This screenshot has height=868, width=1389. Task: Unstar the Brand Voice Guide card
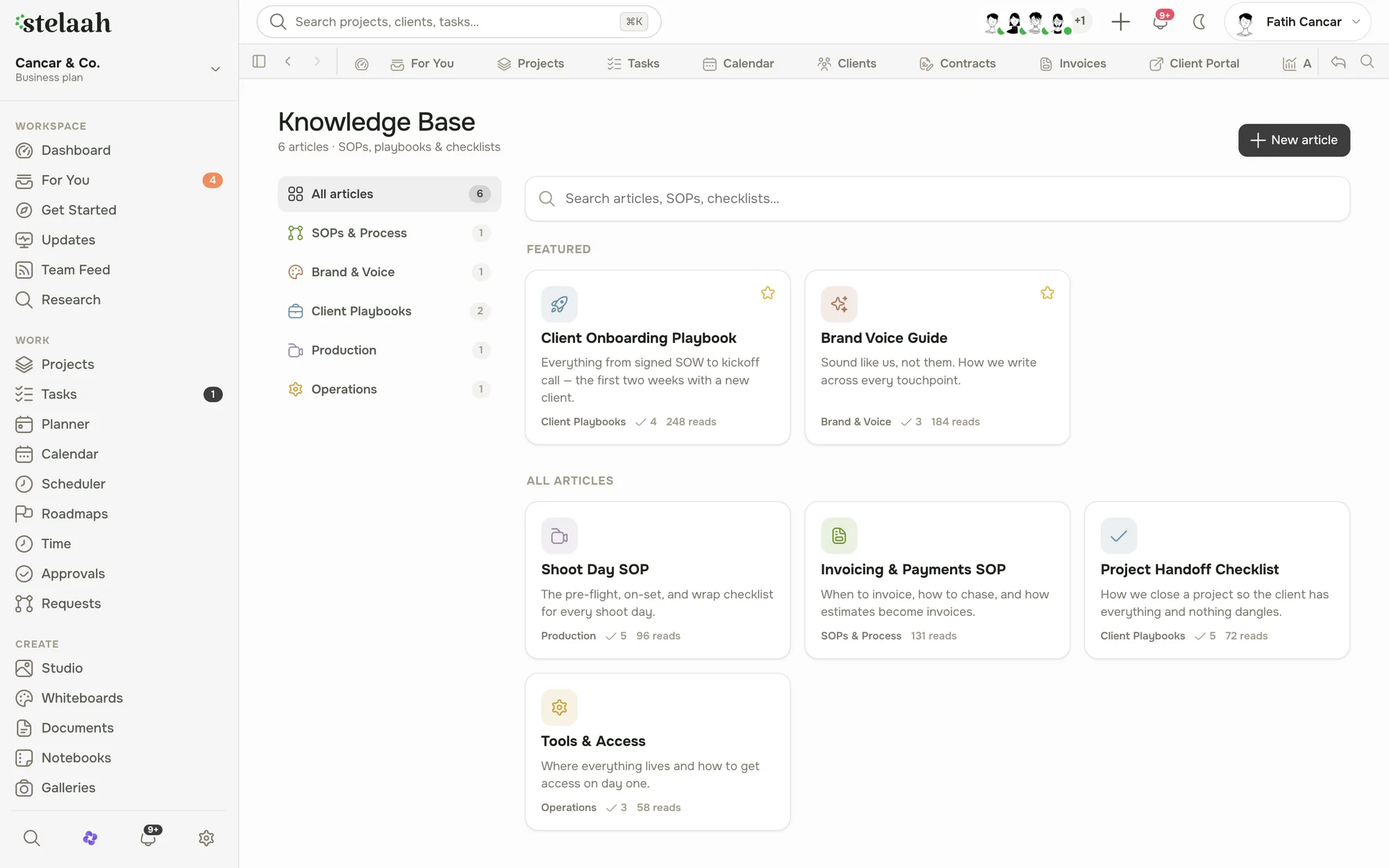coord(1047,293)
